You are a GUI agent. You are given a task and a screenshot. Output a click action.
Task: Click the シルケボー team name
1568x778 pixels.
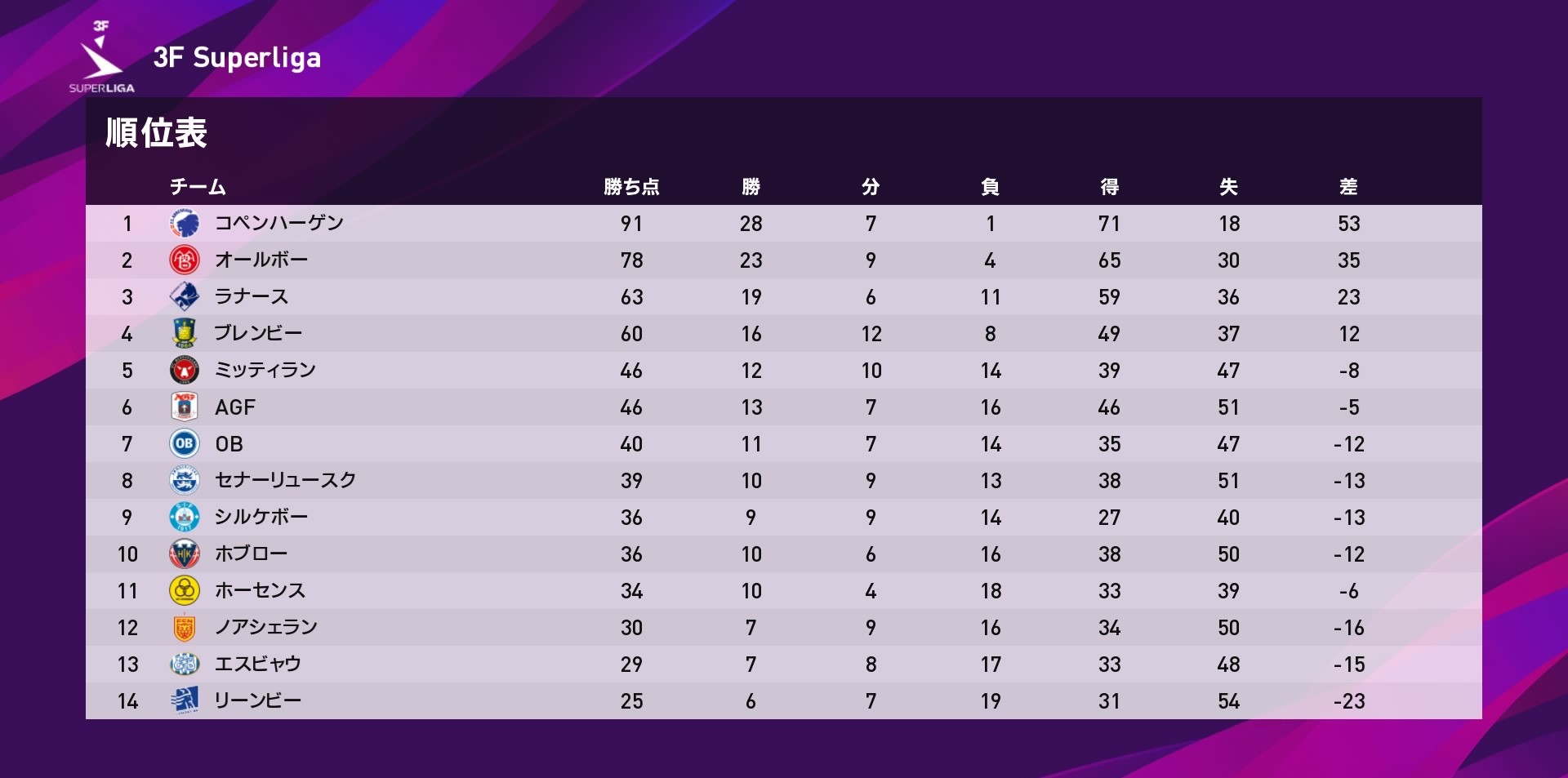coord(261,517)
